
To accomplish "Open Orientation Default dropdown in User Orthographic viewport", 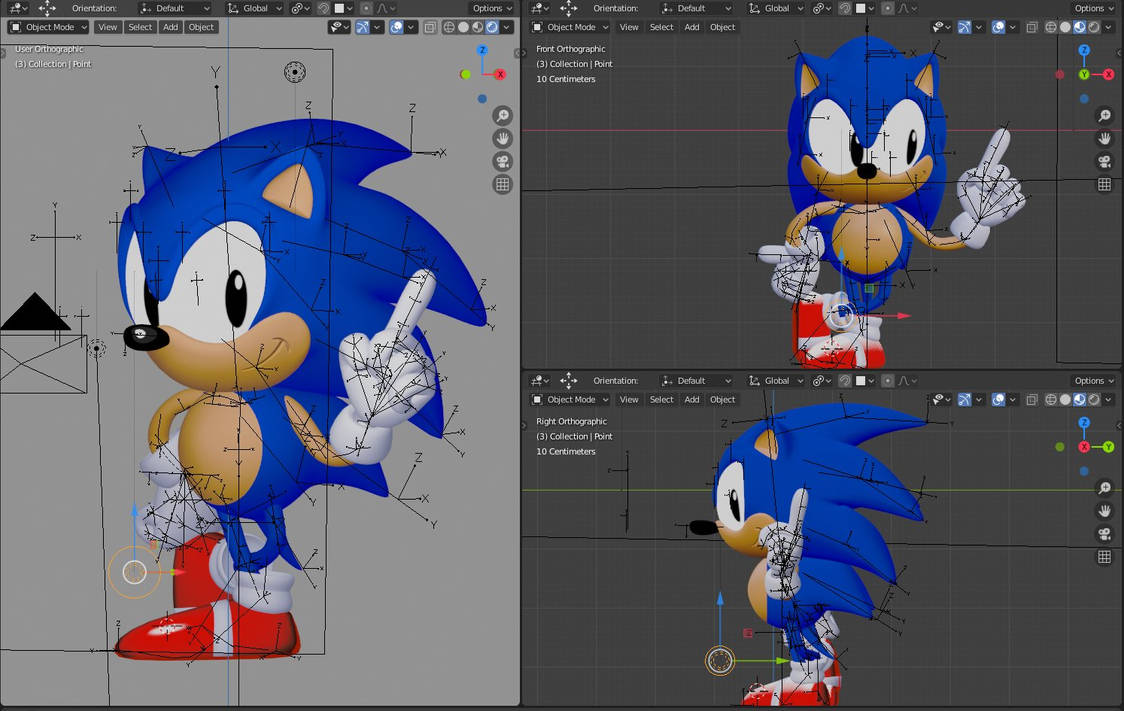I will pyautogui.click(x=176, y=9).
